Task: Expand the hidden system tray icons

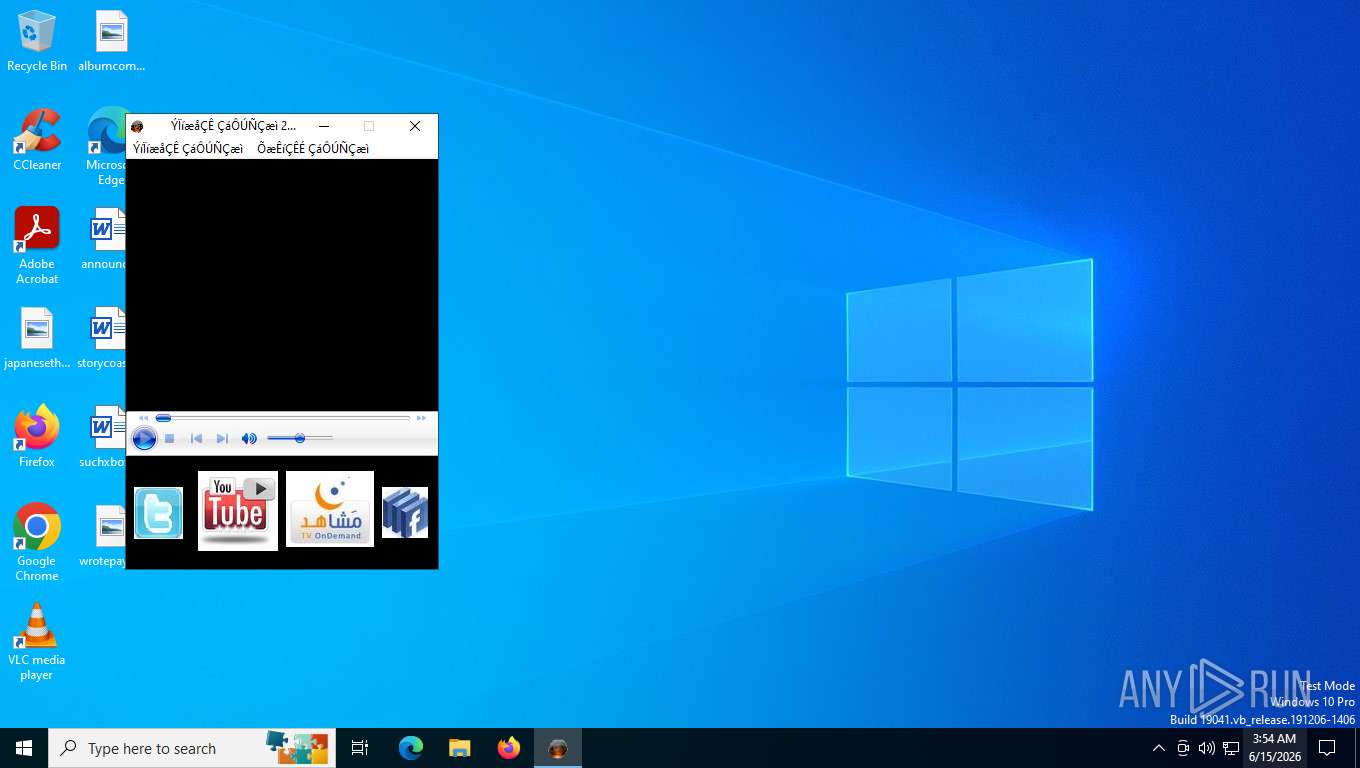Action: pos(1159,748)
